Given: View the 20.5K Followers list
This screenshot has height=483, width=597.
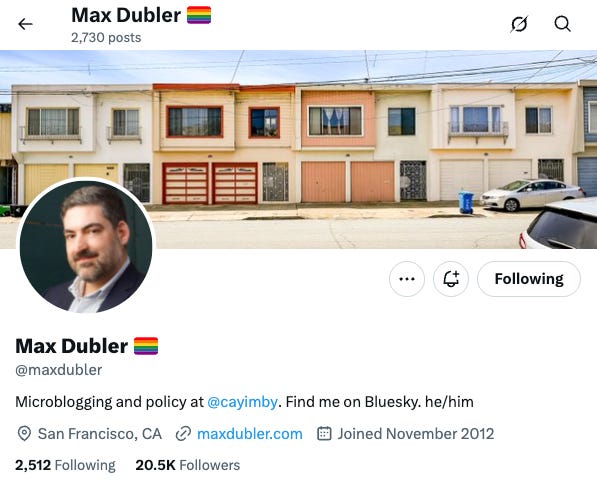Looking at the screenshot, I should coord(188,465).
